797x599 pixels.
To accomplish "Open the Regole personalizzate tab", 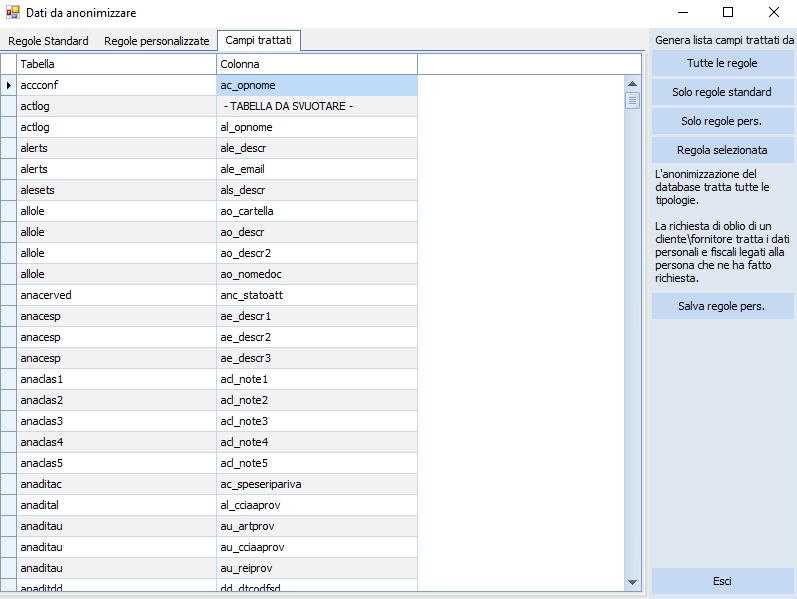I will click(157, 41).
